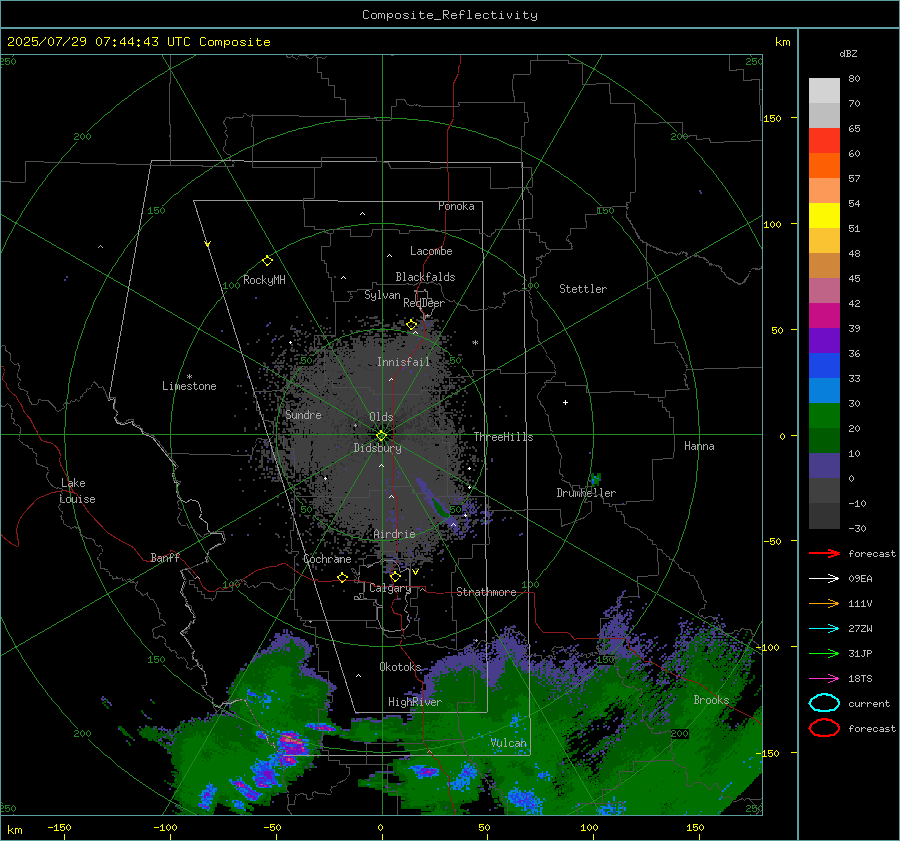Click the RedDeer city label
The image size is (900, 841).
click(424, 303)
